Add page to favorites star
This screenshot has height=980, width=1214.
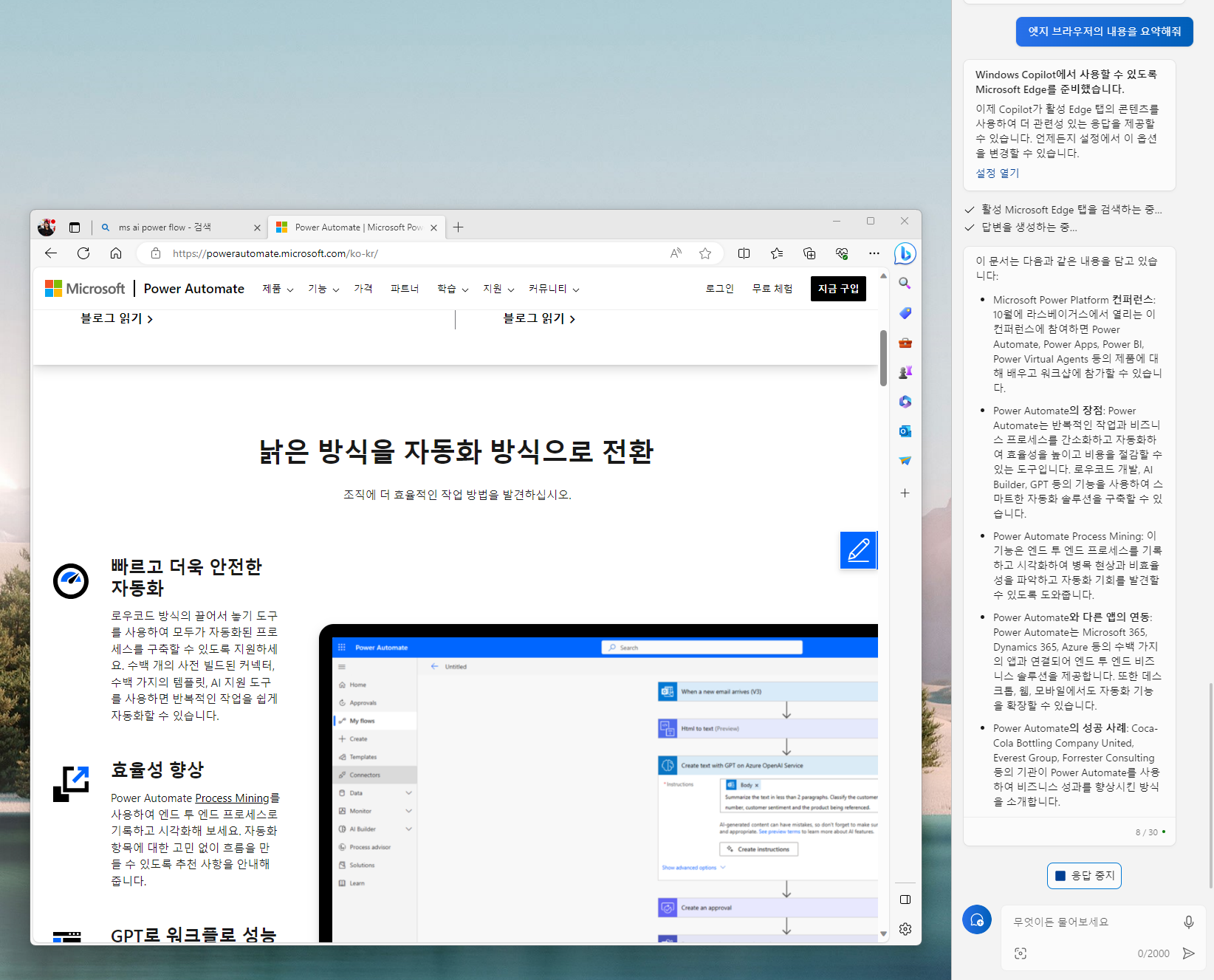tap(705, 253)
